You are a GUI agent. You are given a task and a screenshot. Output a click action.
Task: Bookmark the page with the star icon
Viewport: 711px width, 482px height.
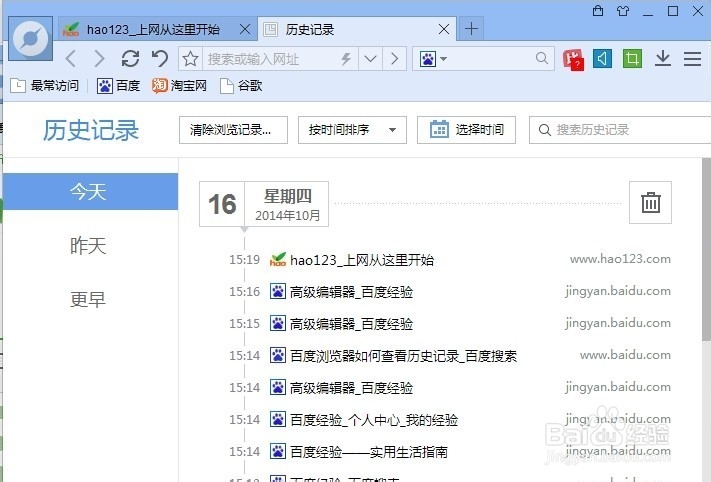point(190,59)
